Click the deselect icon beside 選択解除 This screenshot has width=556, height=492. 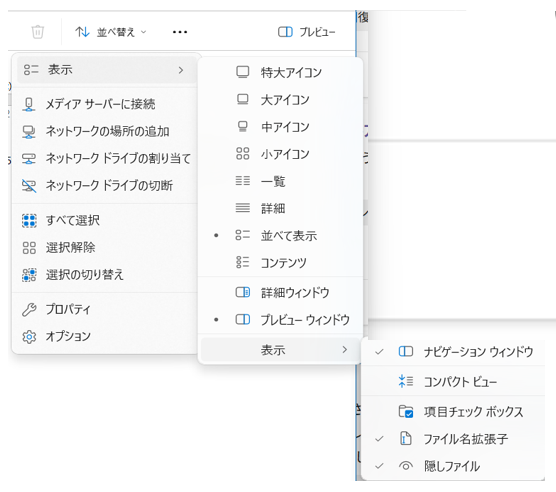[x=29, y=248]
